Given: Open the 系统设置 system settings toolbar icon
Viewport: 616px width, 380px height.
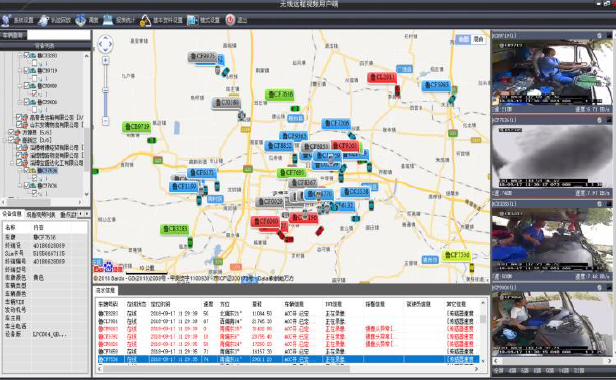Looking at the screenshot, I should tap(7, 20).
